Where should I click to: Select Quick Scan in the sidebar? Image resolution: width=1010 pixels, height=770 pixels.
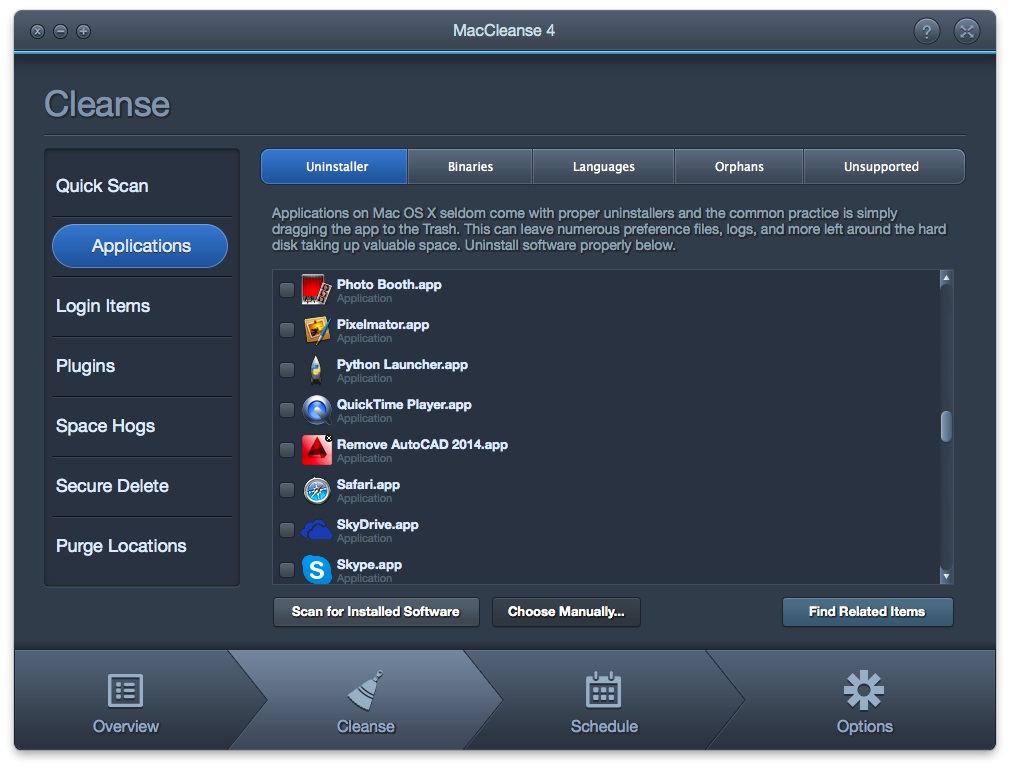click(x=142, y=186)
